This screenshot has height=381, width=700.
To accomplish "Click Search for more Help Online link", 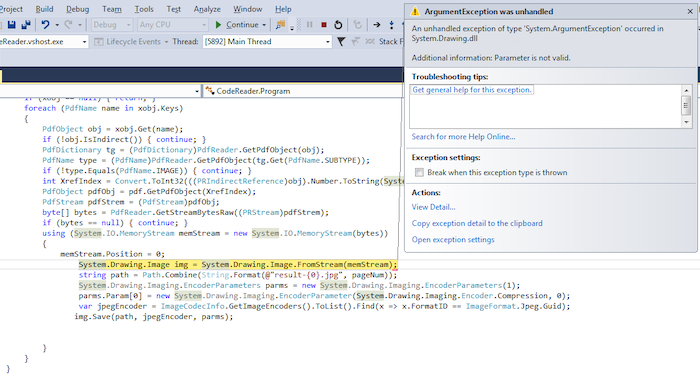I will 463,137.
